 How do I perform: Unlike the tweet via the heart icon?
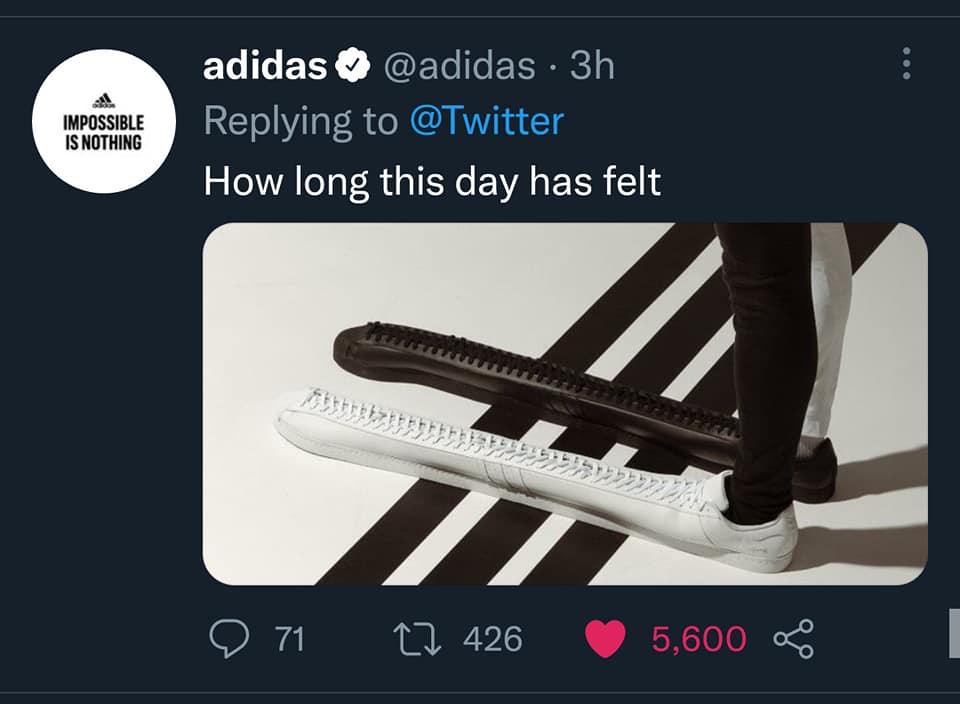[605, 638]
